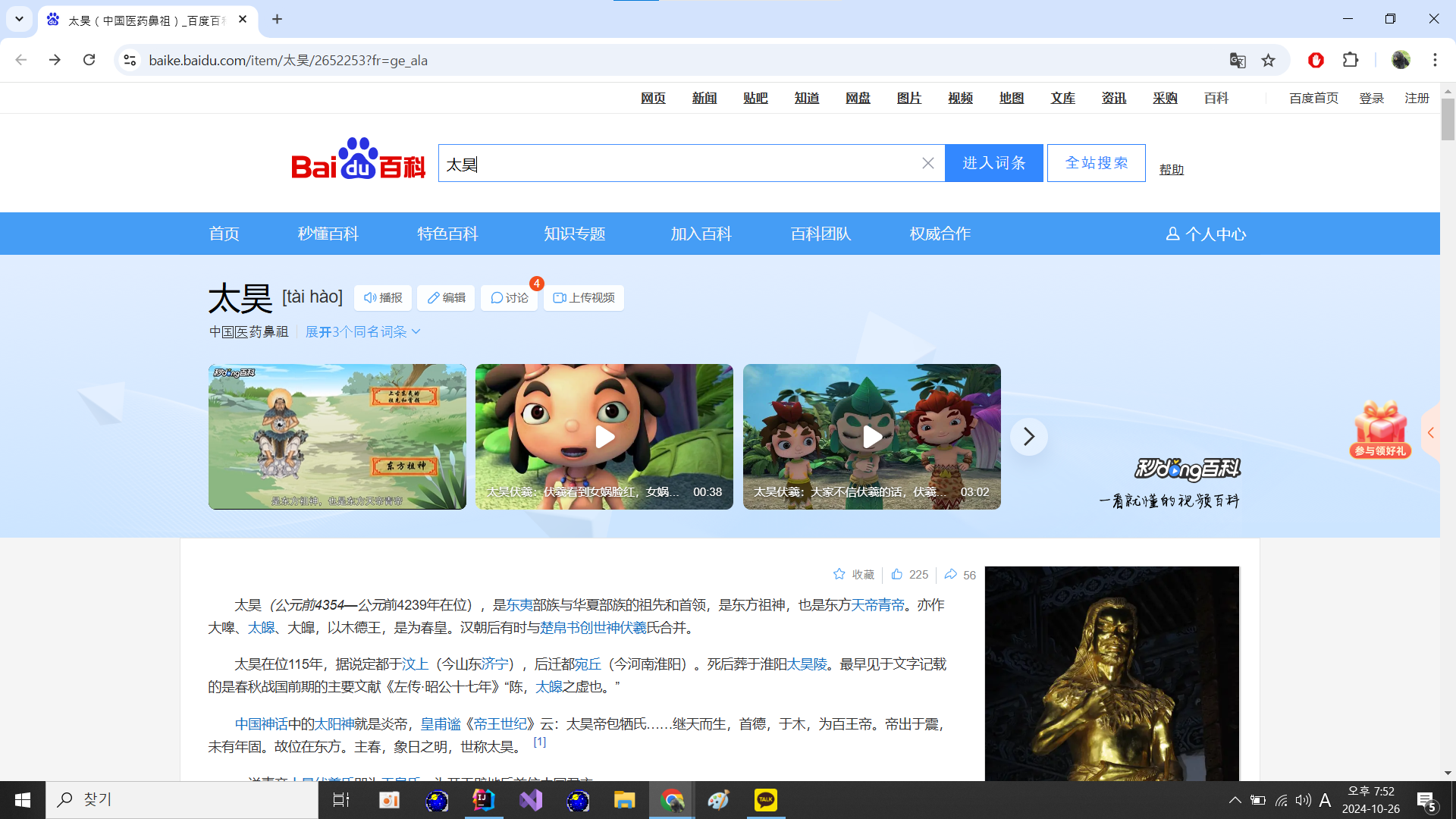Open a new browser tab
The height and width of the screenshot is (819, 1456).
point(277,20)
